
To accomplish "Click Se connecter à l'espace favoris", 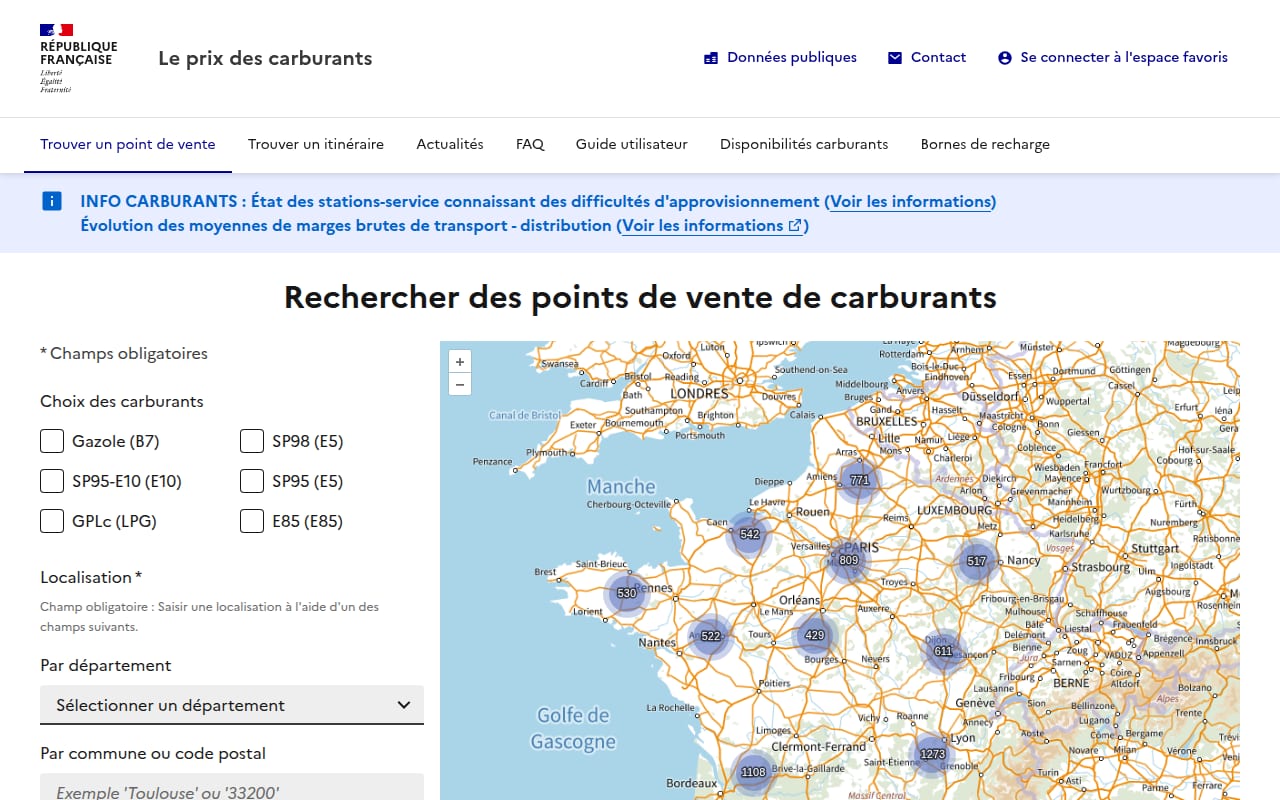I will coord(1113,58).
